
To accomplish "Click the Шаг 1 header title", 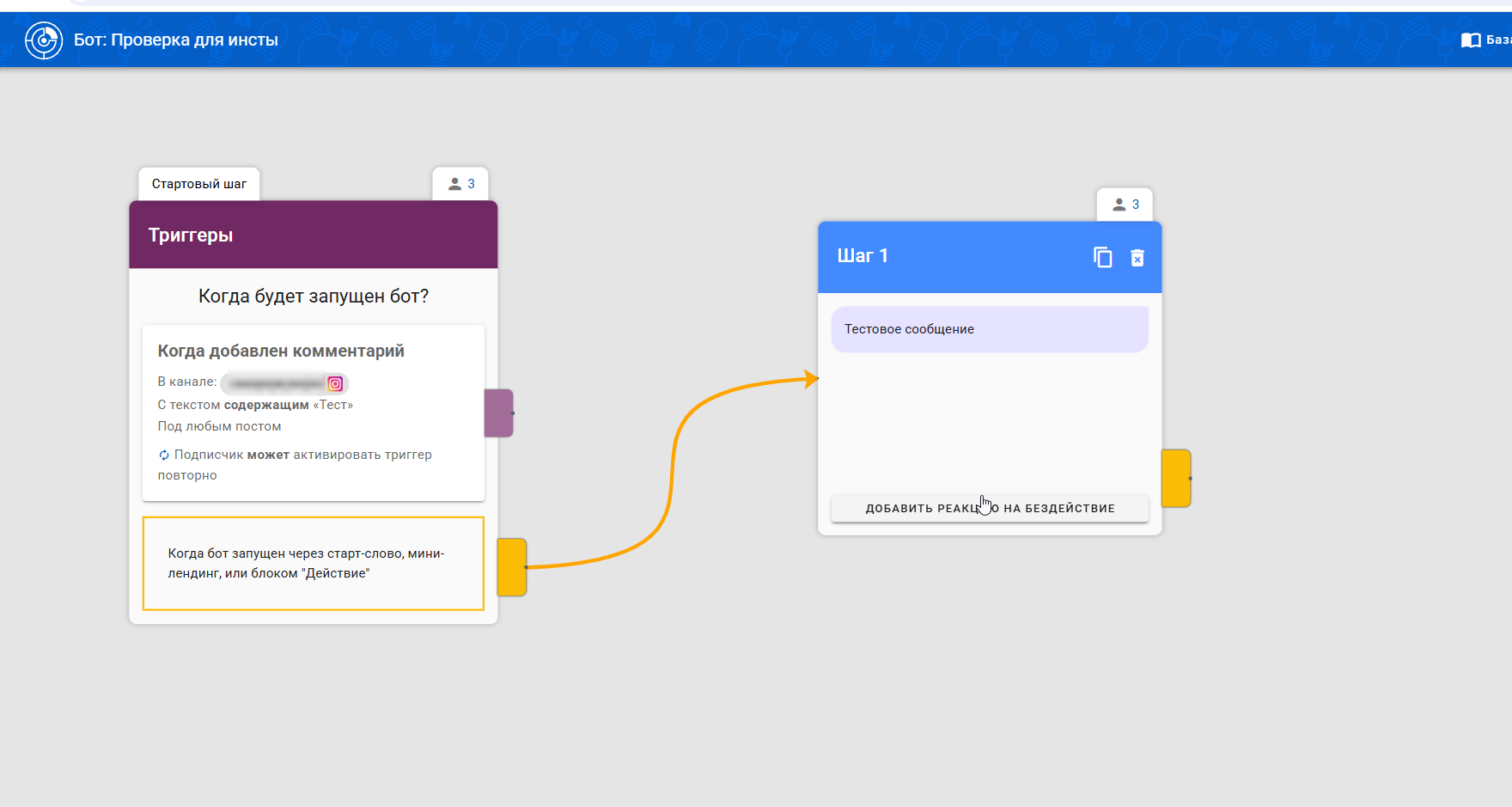I will (863, 256).
